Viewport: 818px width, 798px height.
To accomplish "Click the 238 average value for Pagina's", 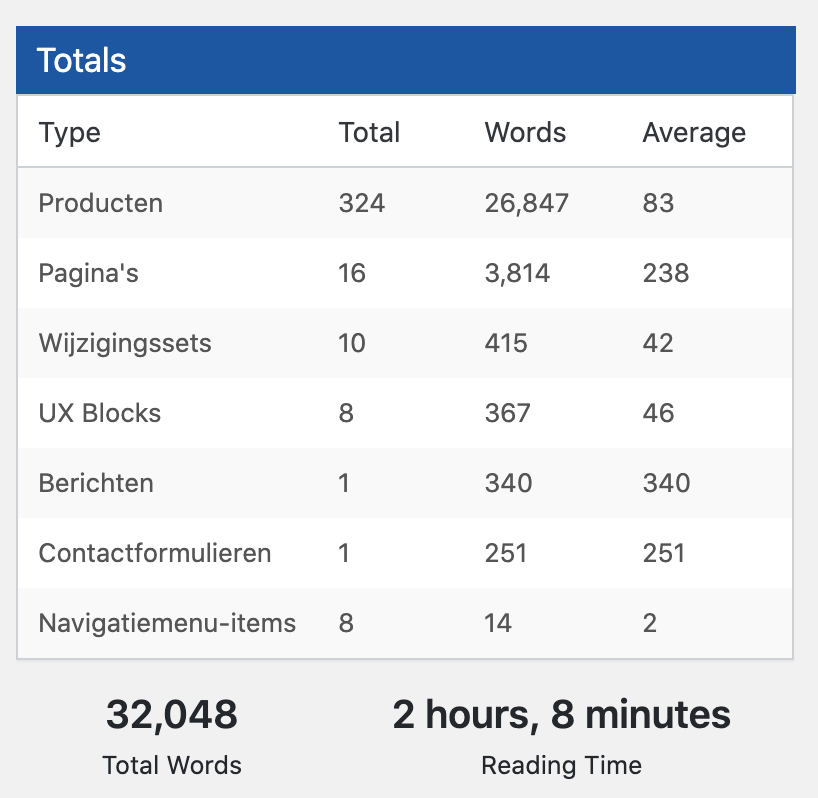I will tap(666, 273).
